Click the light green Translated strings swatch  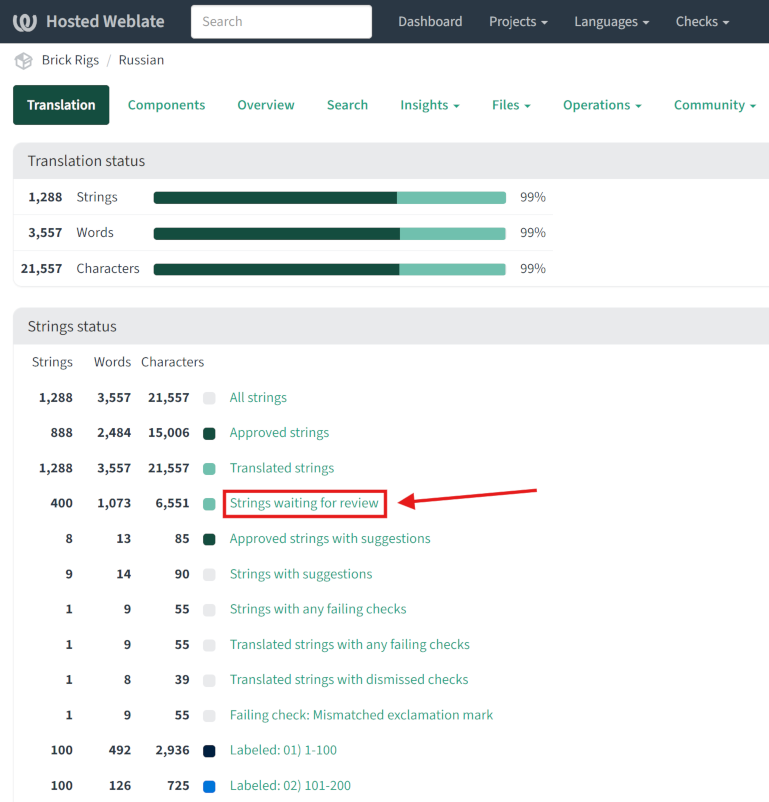[209, 469]
